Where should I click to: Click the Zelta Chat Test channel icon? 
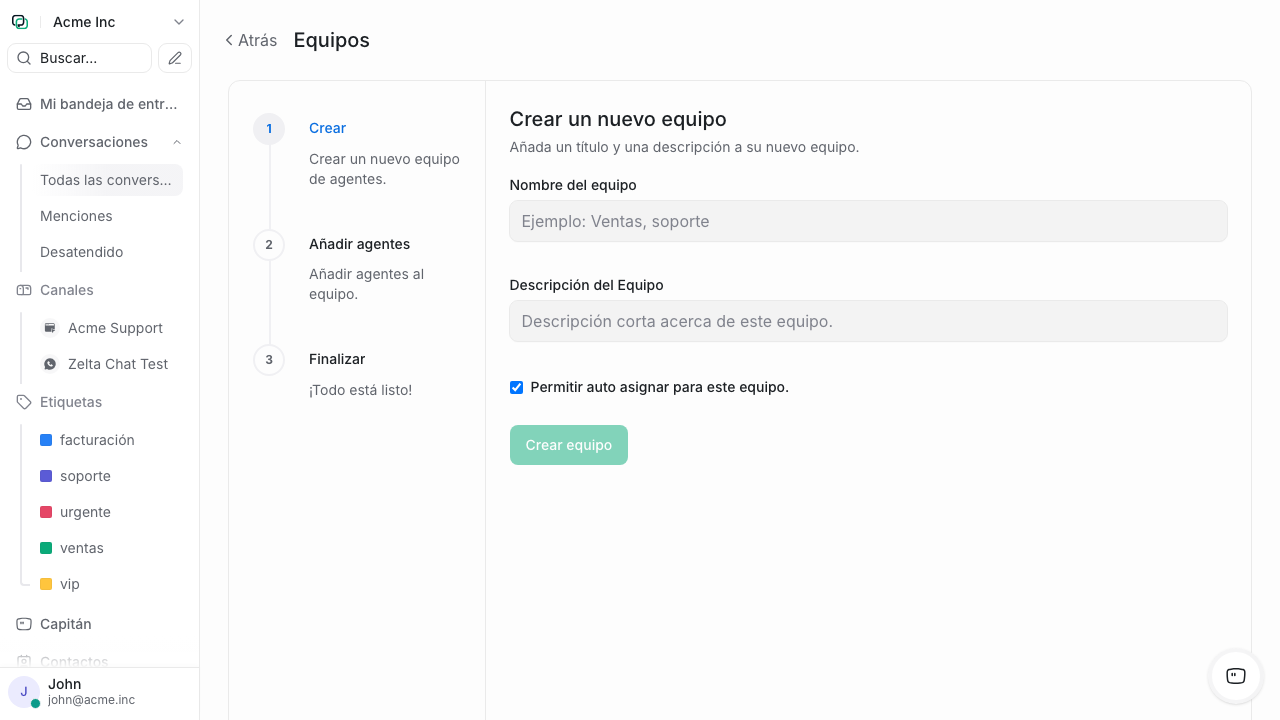[49, 363]
